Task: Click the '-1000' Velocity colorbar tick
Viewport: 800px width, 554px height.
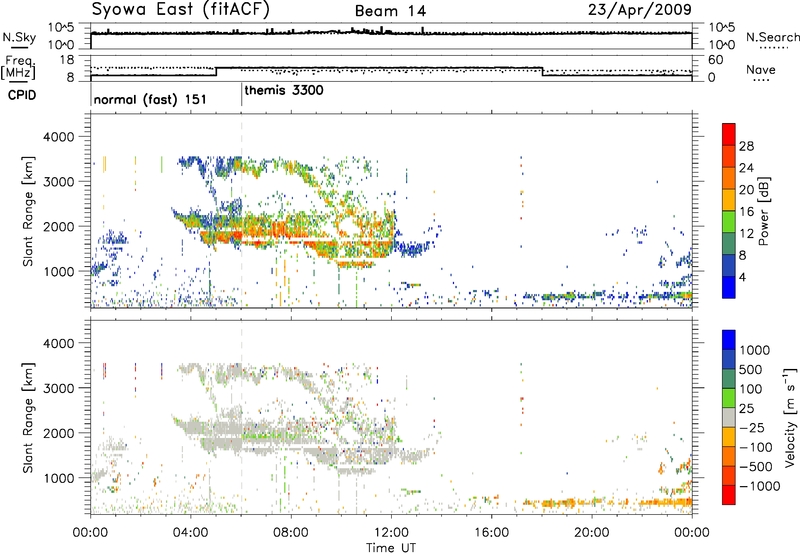Action: [760, 486]
